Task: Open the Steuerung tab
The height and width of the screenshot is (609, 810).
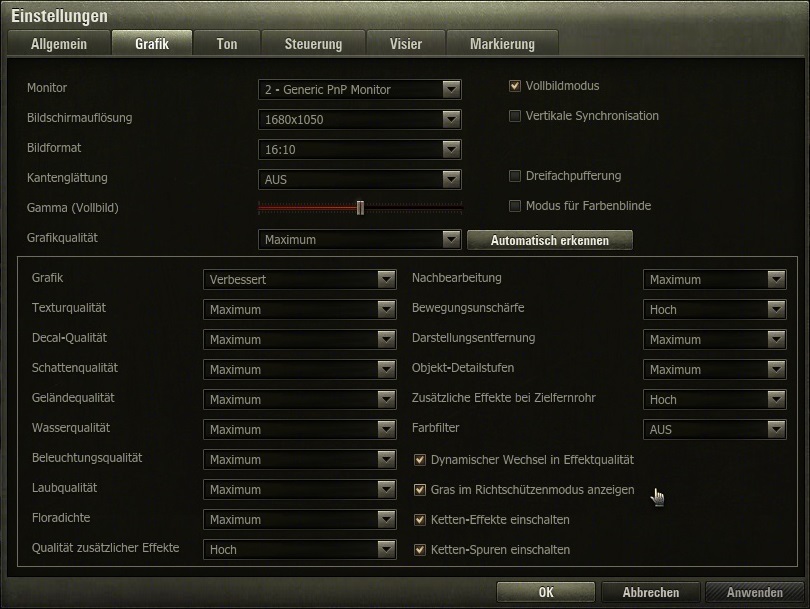Action: (x=312, y=44)
